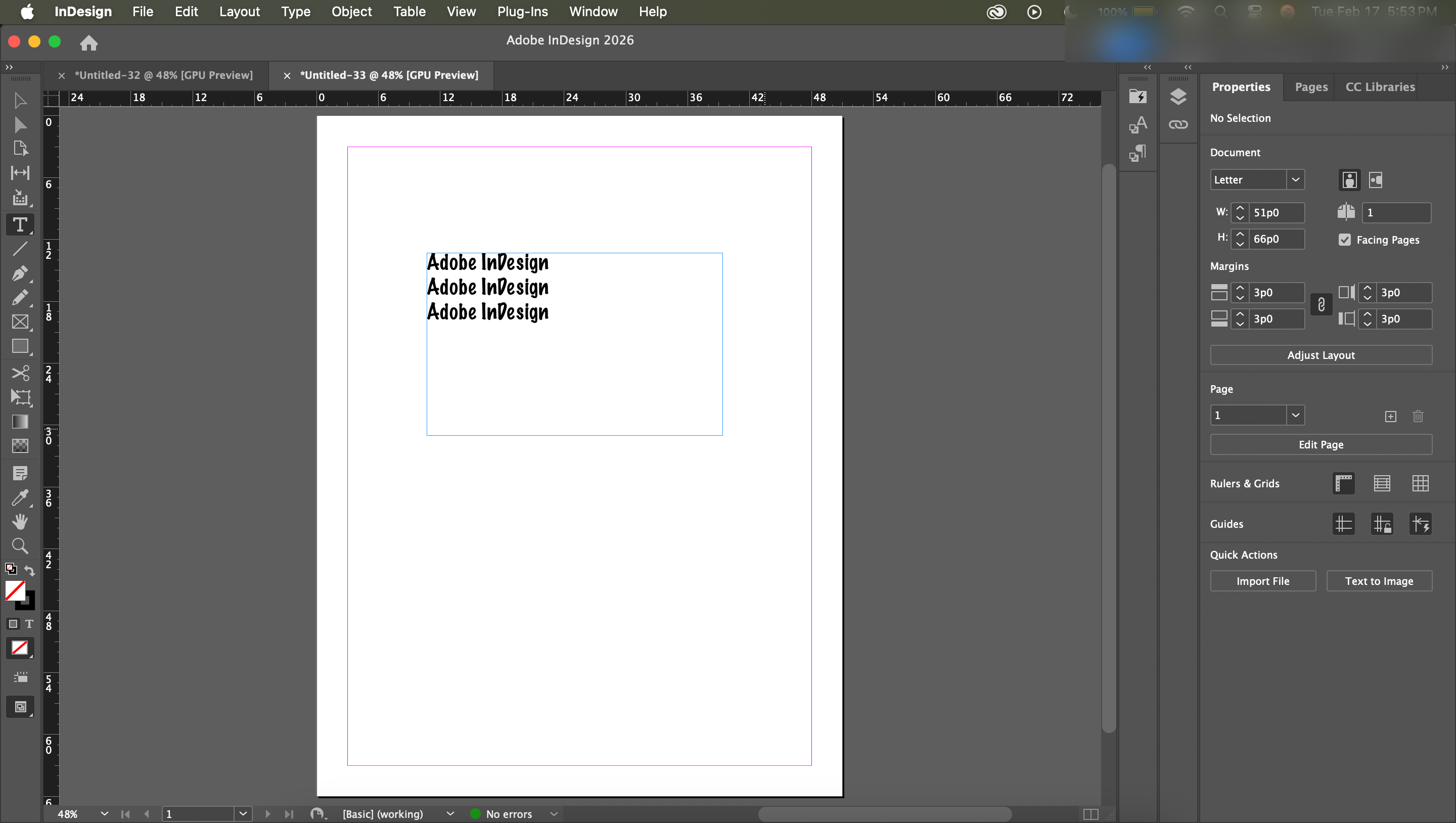The height and width of the screenshot is (823, 1456).
Task: Expand the zoom level dropdown at 48%
Action: [104, 813]
